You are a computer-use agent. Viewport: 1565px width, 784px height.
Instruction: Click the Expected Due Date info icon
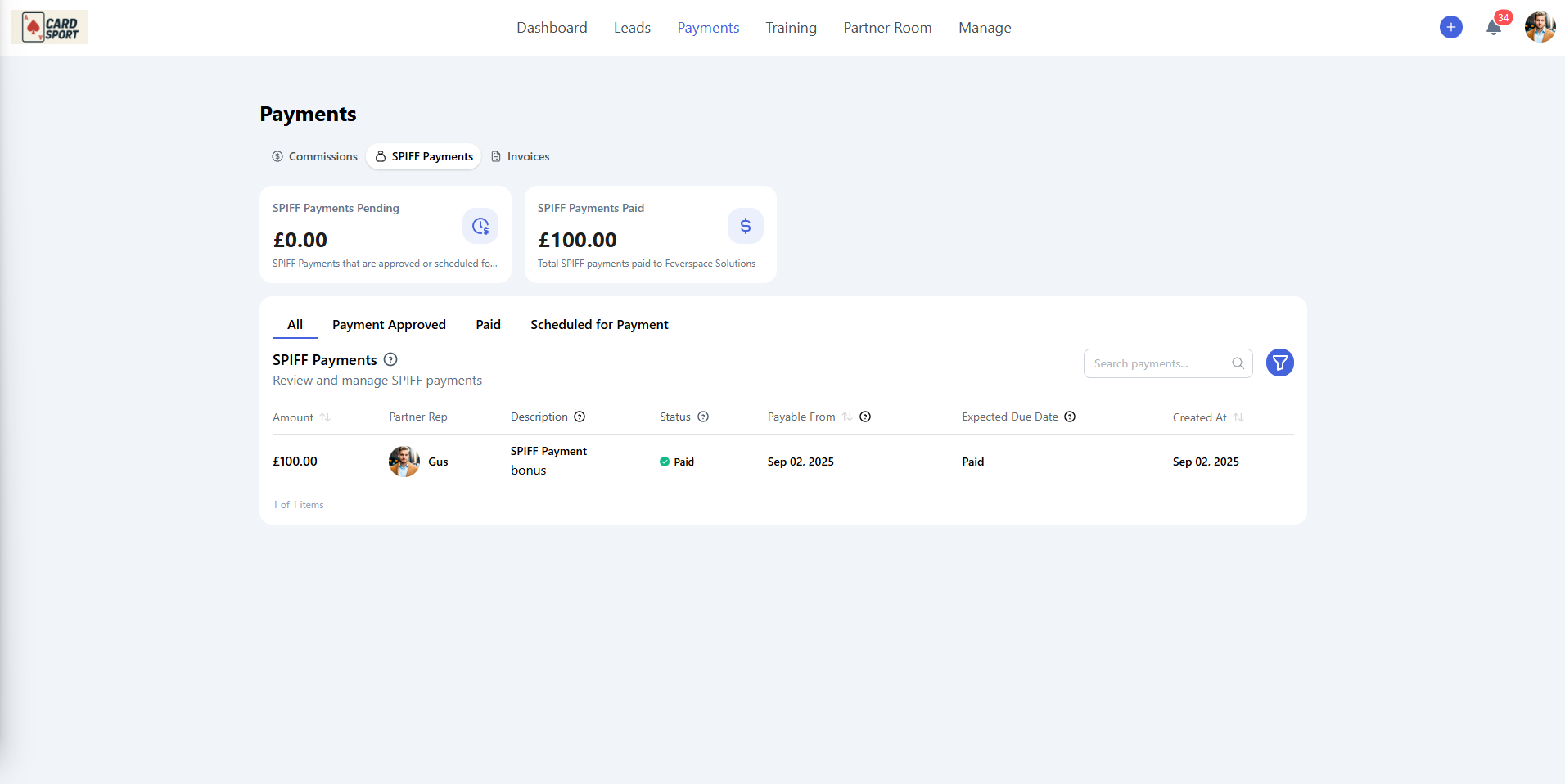click(x=1070, y=417)
